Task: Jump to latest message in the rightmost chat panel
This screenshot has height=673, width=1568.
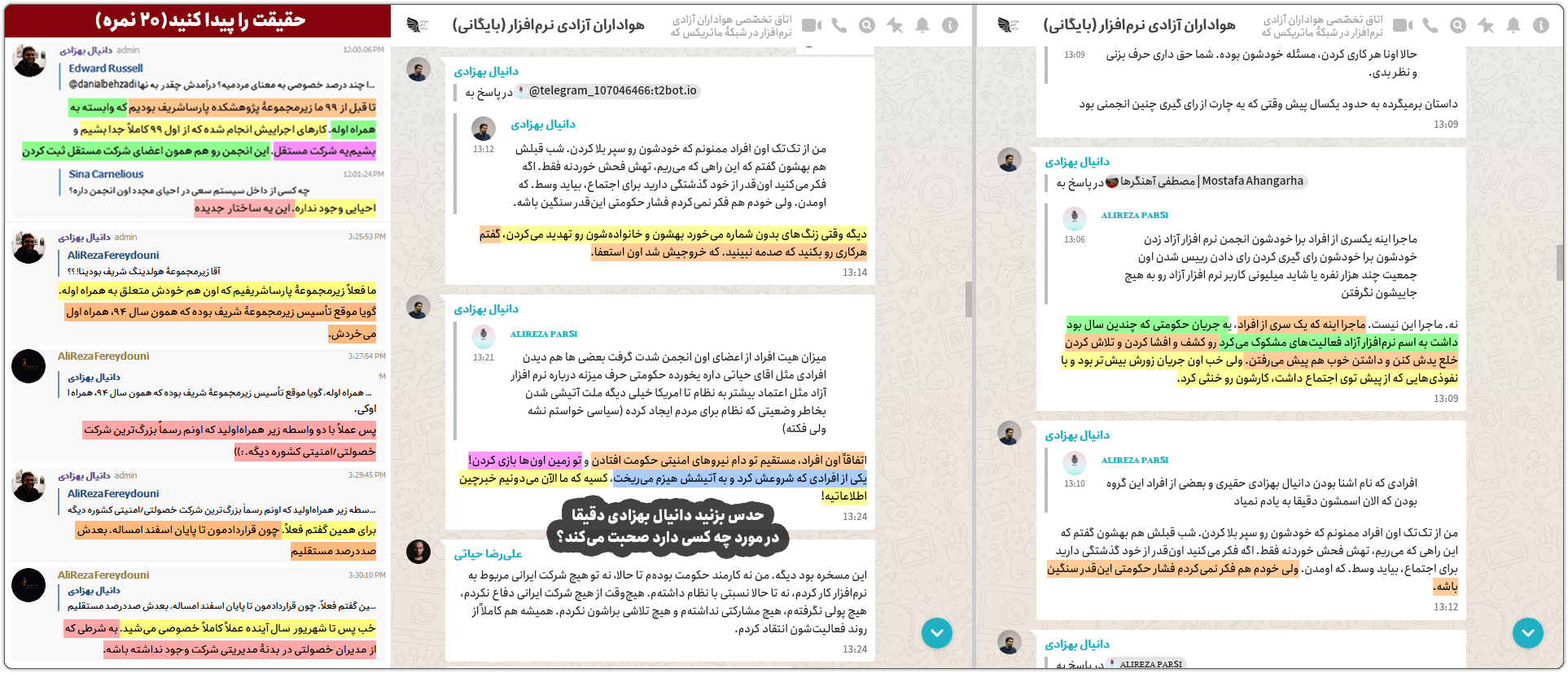Action: click(x=1528, y=632)
